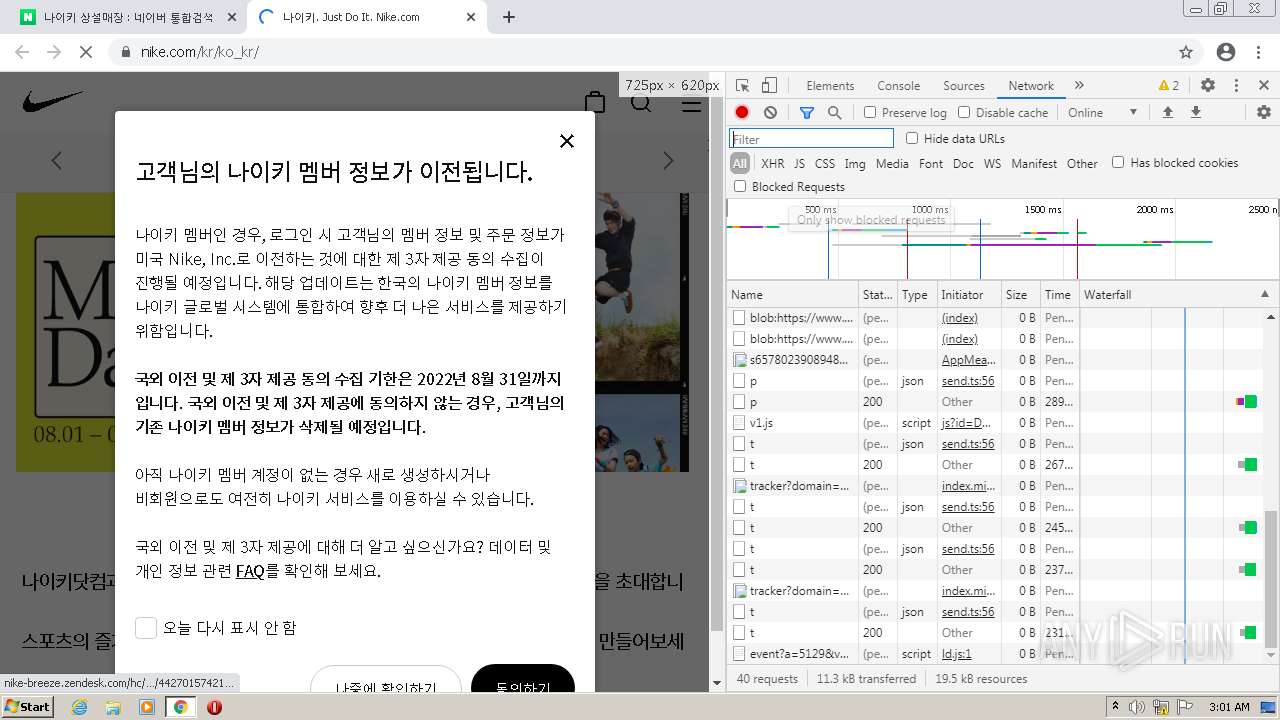Click AppMea... initiator link
1280x720 pixels.
point(968,360)
